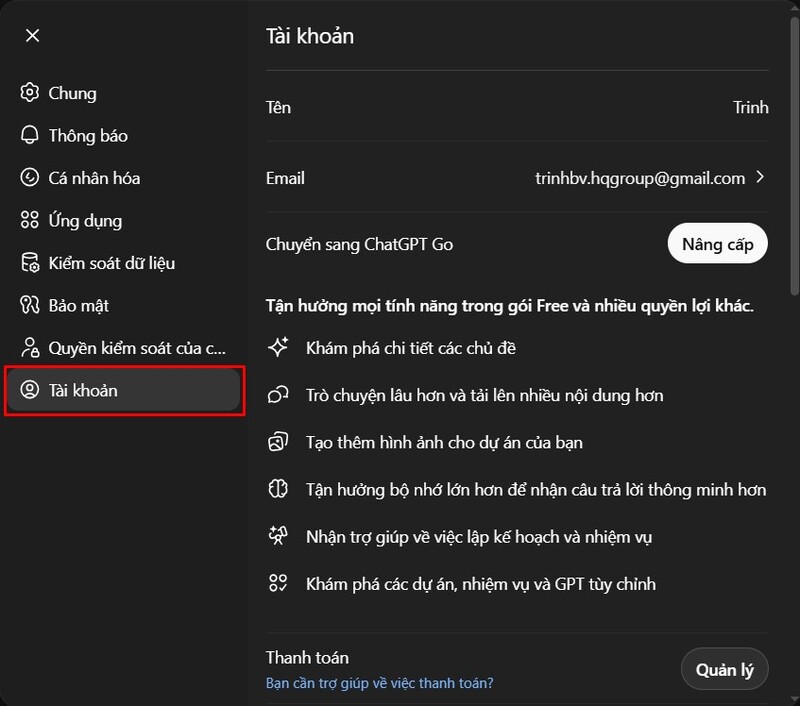Viewport: 800px width, 706px height.
Task: Click the email address trinhbv.hqgroup@gmail.com
Action: pos(640,178)
